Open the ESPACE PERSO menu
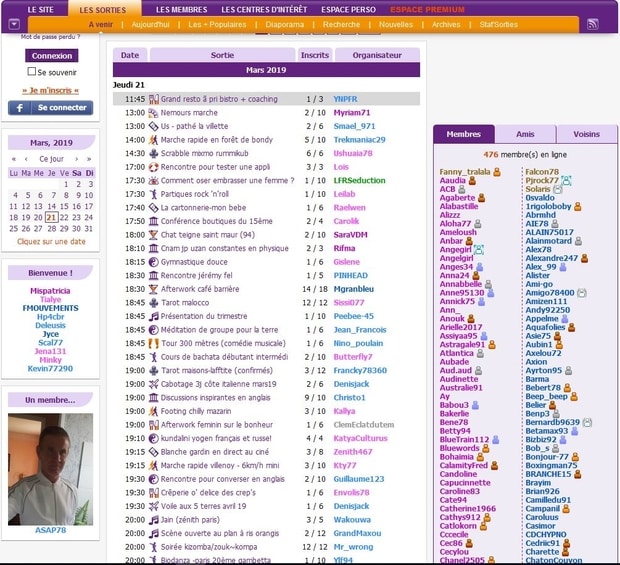 [x=348, y=9]
